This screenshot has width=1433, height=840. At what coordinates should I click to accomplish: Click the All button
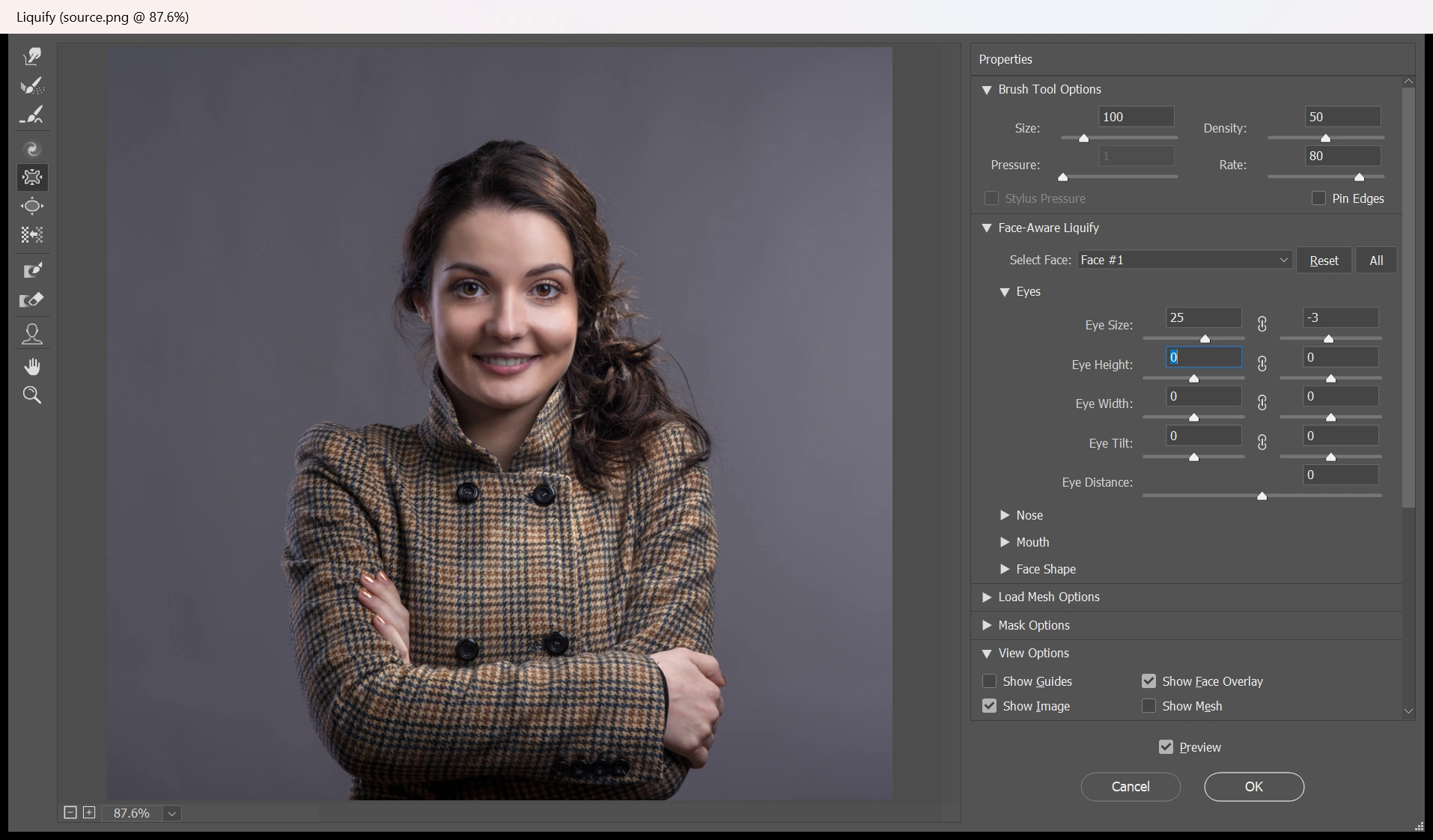[1376, 261]
